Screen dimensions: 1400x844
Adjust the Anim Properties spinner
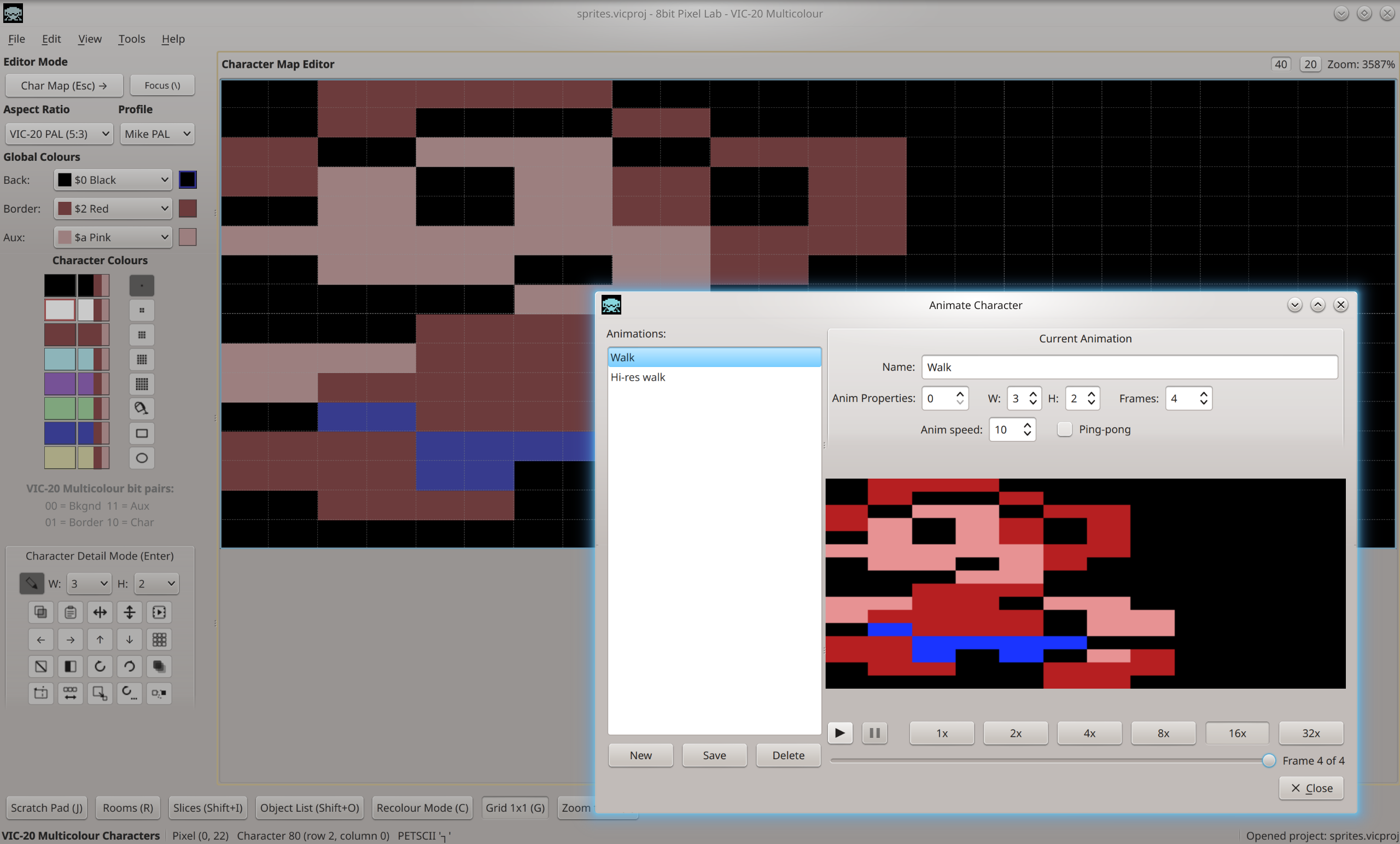tap(945, 398)
